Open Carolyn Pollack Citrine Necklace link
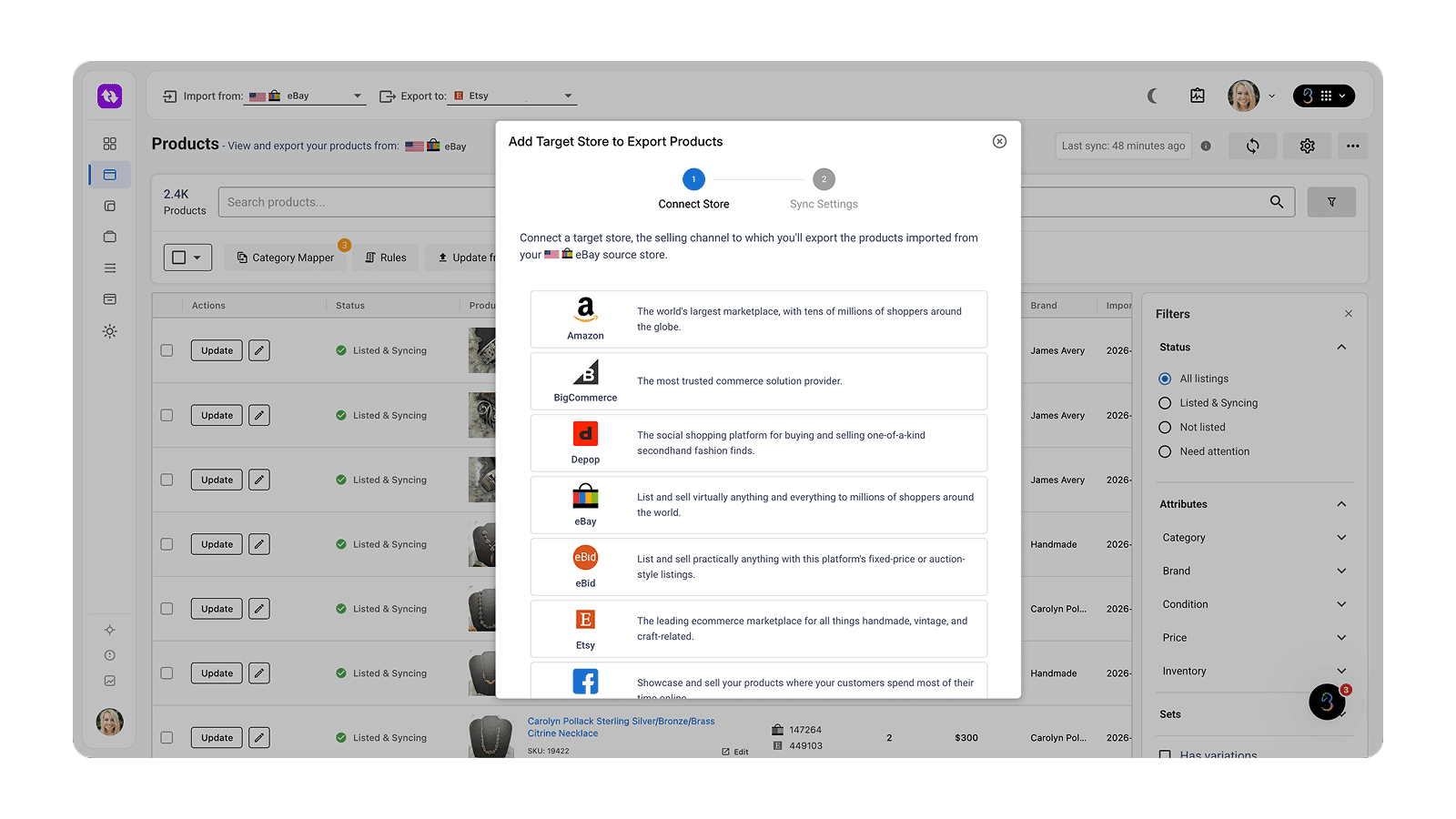Image resolution: width=1456 pixels, height=819 pixels. pos(621,727)
